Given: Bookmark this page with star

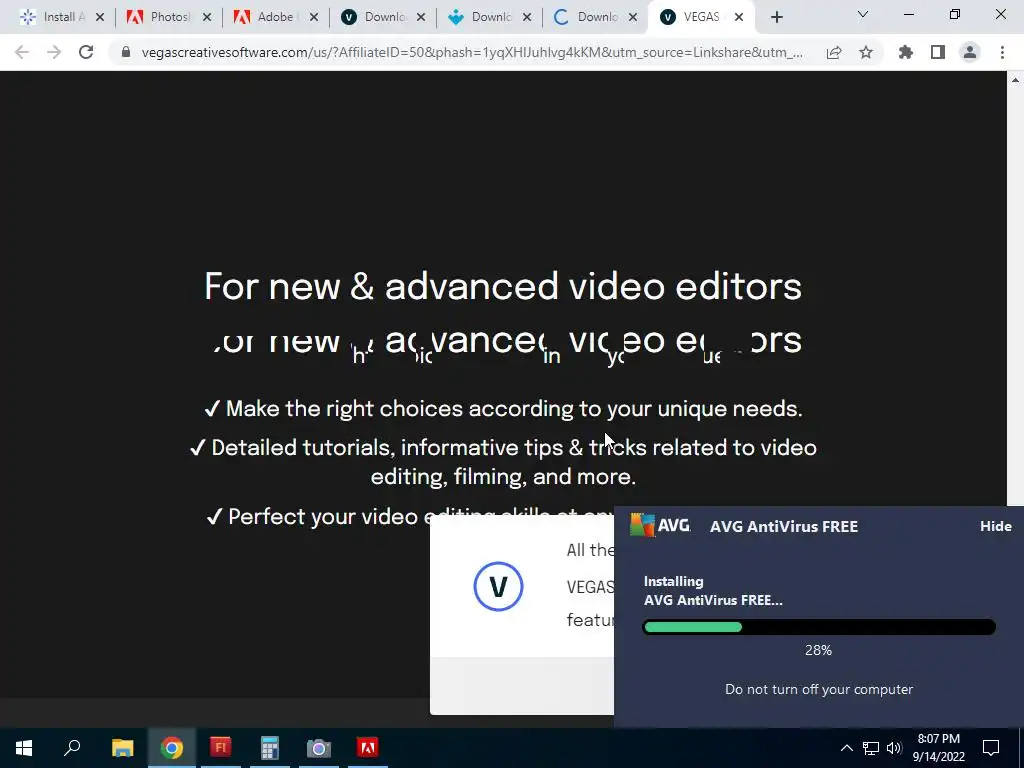Looking at the screenshot, I should [866, 52].
